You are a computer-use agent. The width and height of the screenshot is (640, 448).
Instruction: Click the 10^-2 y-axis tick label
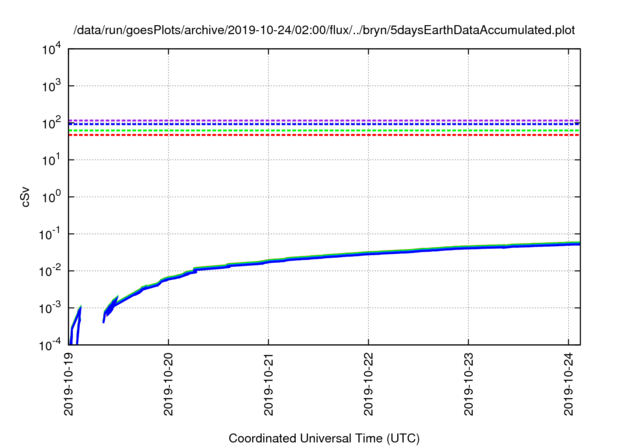(x=50, y=271)
